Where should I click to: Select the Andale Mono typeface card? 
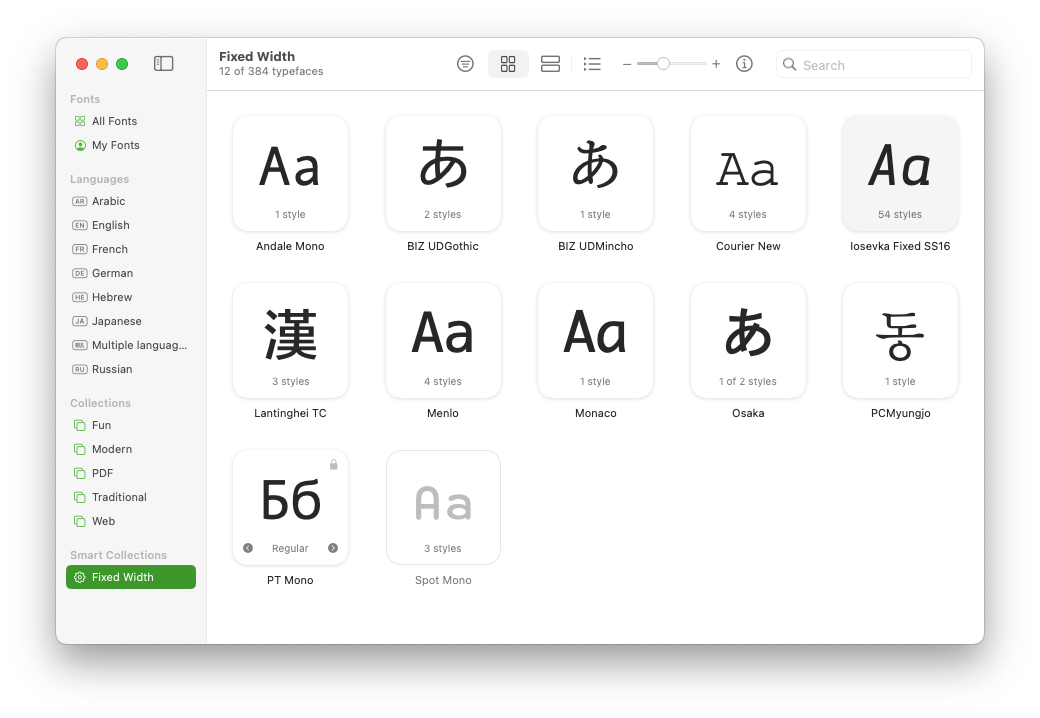(291, 174)
